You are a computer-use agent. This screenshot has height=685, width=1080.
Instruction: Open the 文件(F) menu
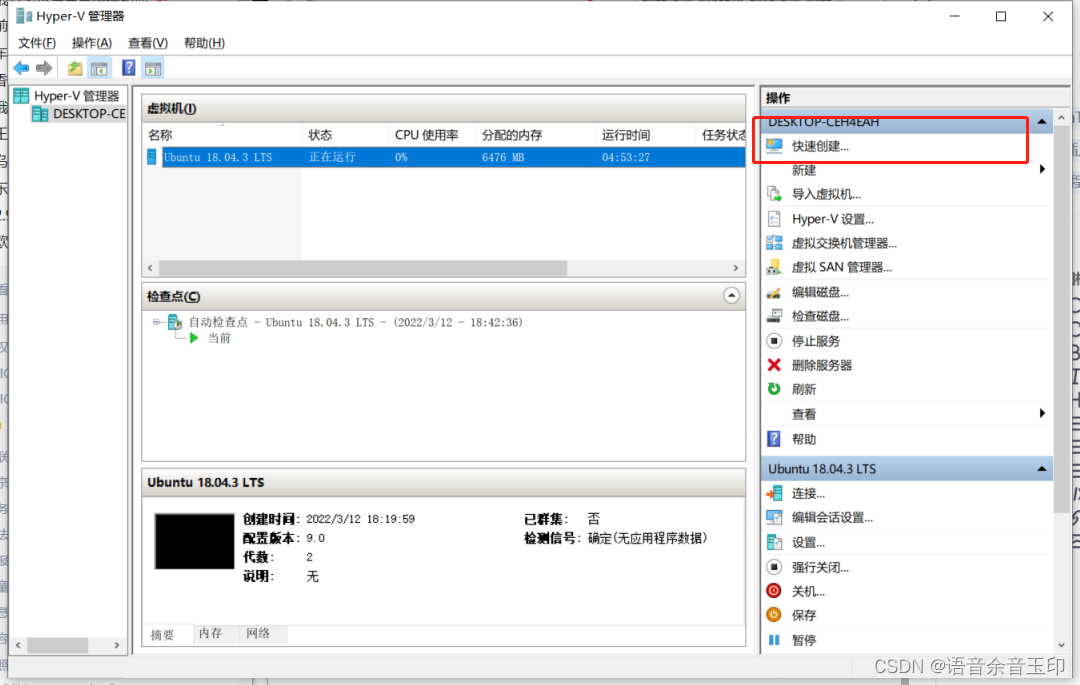coord(37,43)
